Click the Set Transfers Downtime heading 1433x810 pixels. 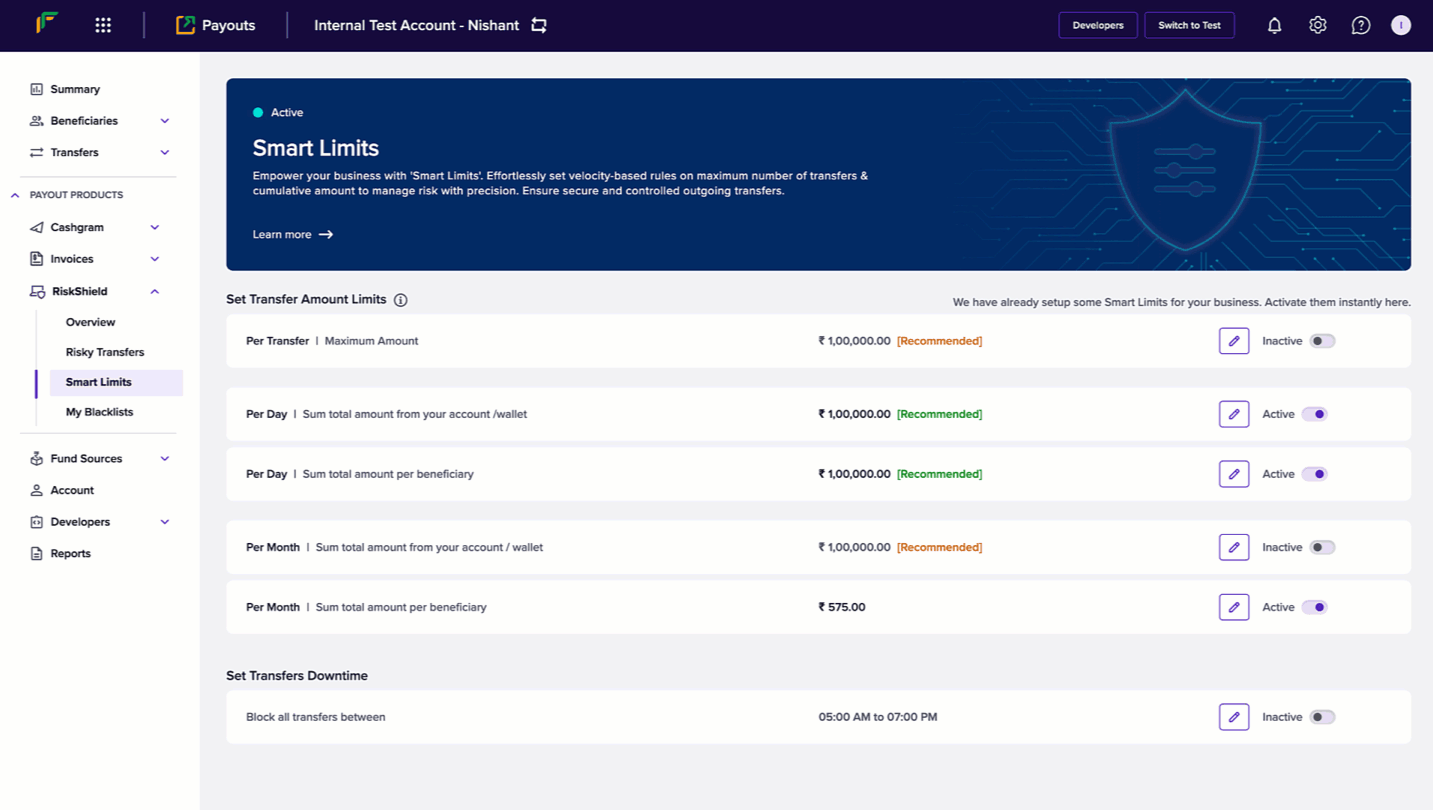297,676
